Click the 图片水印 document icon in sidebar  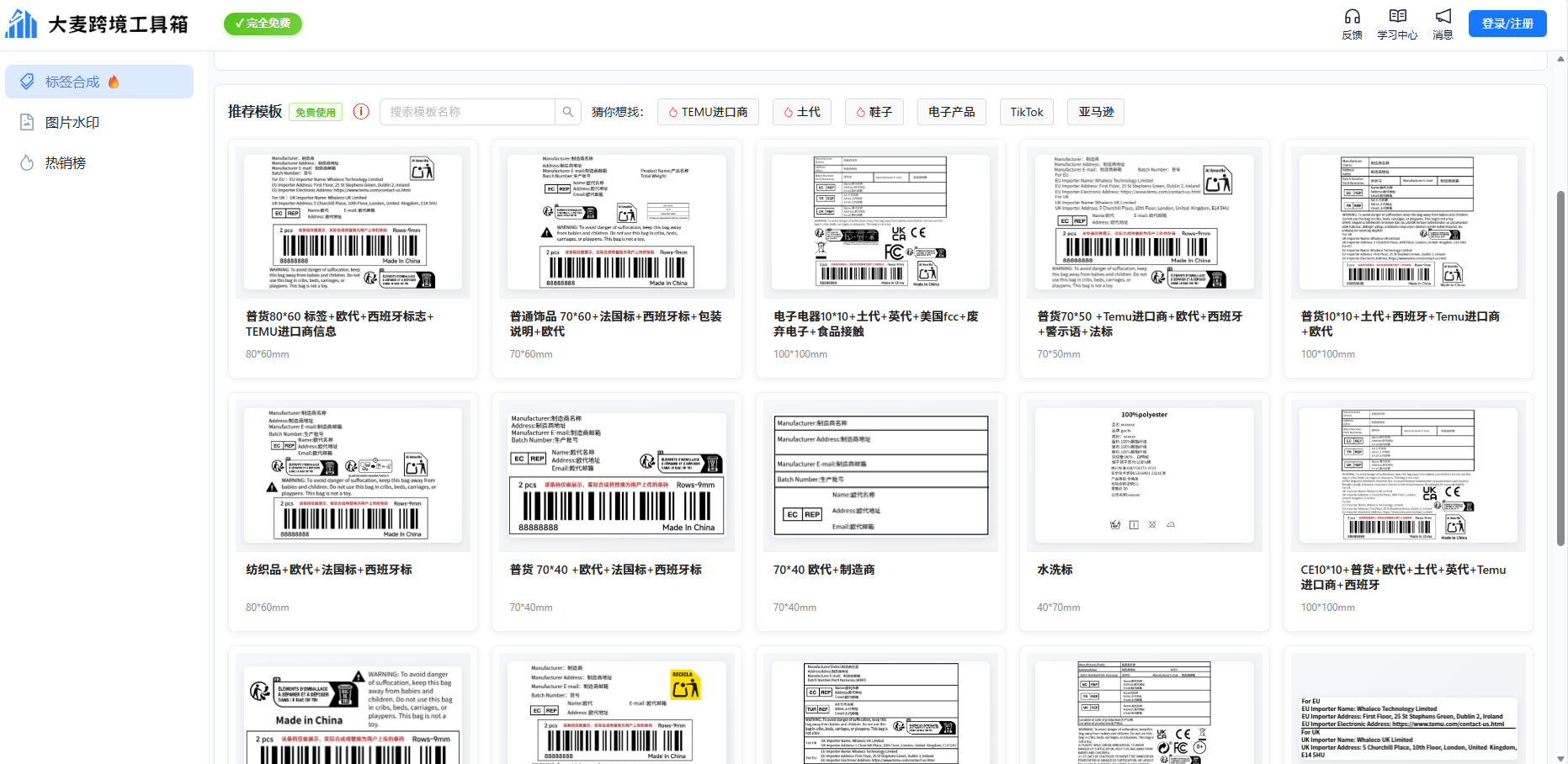tap(27, 122)
